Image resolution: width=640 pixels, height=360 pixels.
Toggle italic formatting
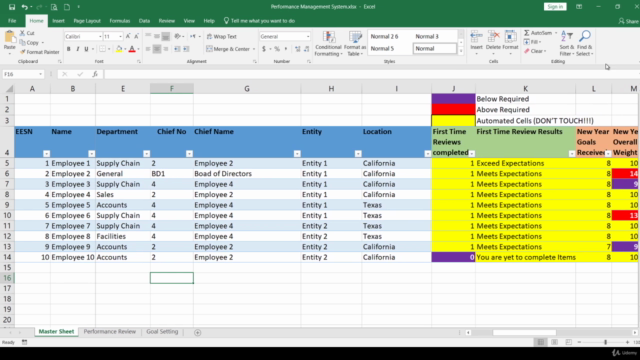point(77,49)
